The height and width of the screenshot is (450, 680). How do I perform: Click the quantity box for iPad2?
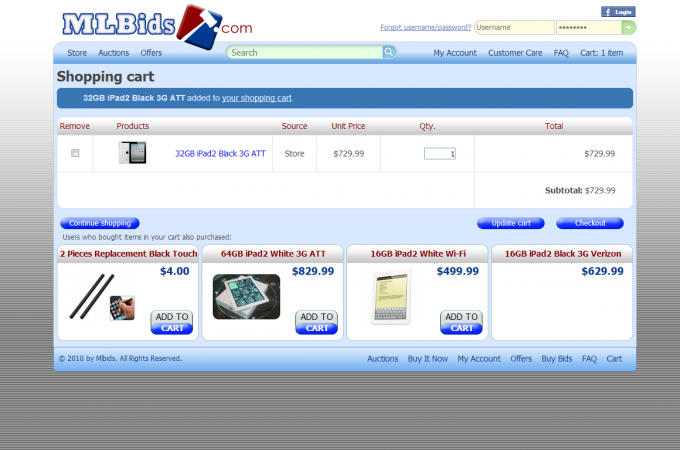pyautogui.click(x=440, y=153)
